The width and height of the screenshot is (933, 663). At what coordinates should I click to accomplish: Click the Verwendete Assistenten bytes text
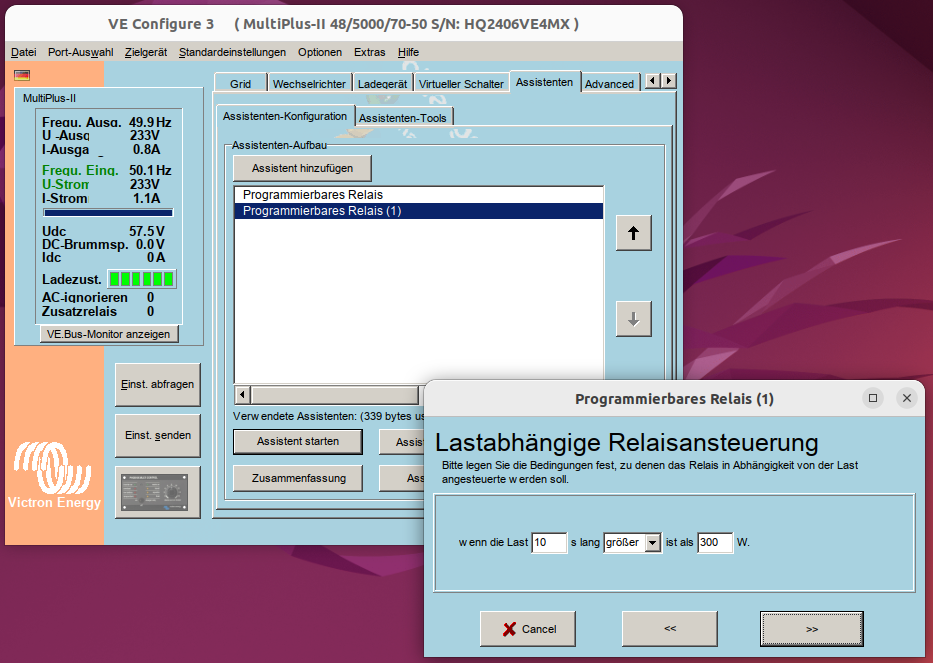point(328,416)
